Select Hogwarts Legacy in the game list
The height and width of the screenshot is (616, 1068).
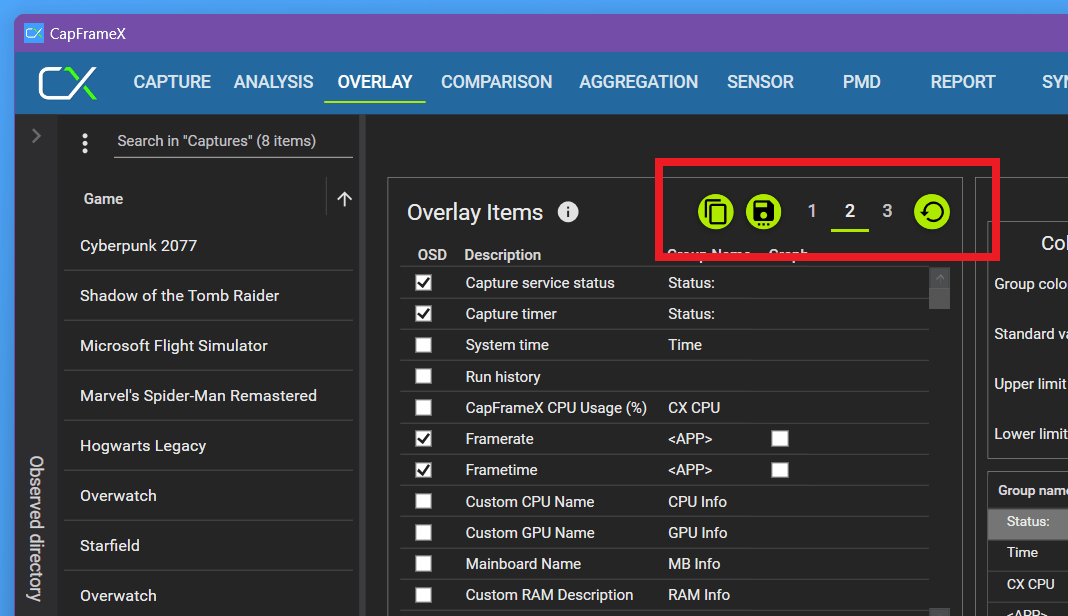tap(143, 446)
